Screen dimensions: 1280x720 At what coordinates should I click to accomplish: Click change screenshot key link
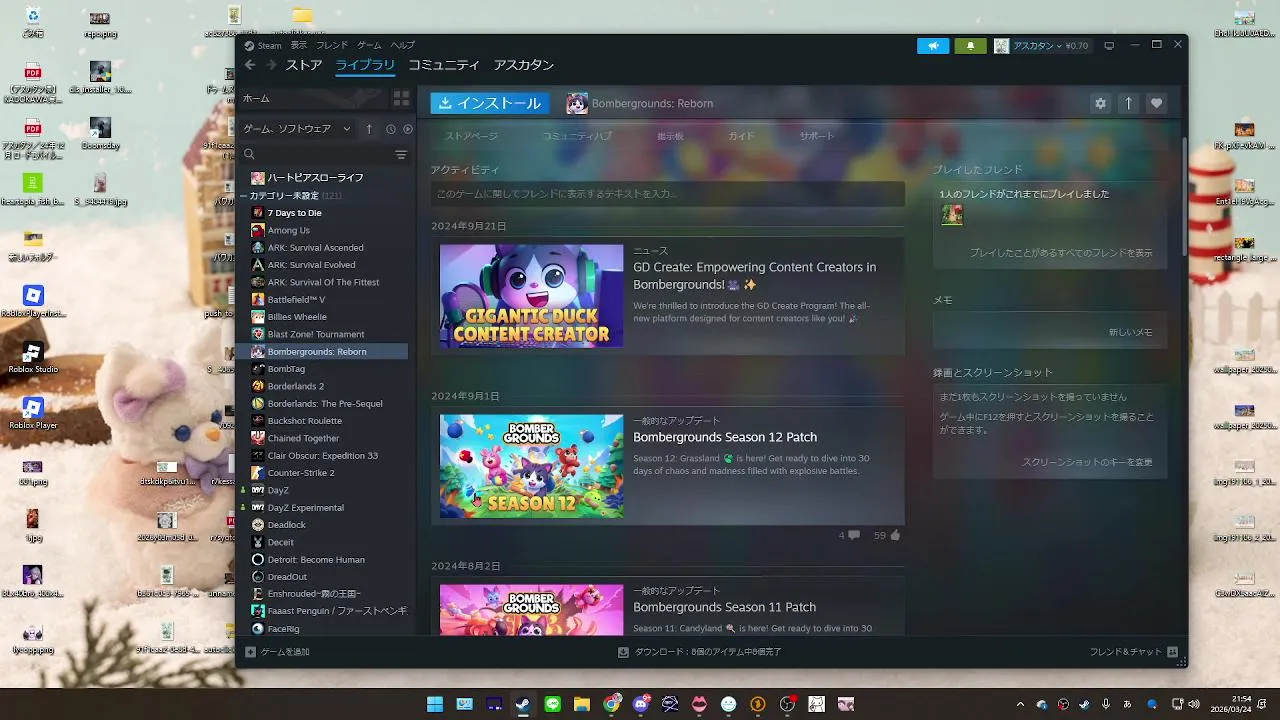1087,462
